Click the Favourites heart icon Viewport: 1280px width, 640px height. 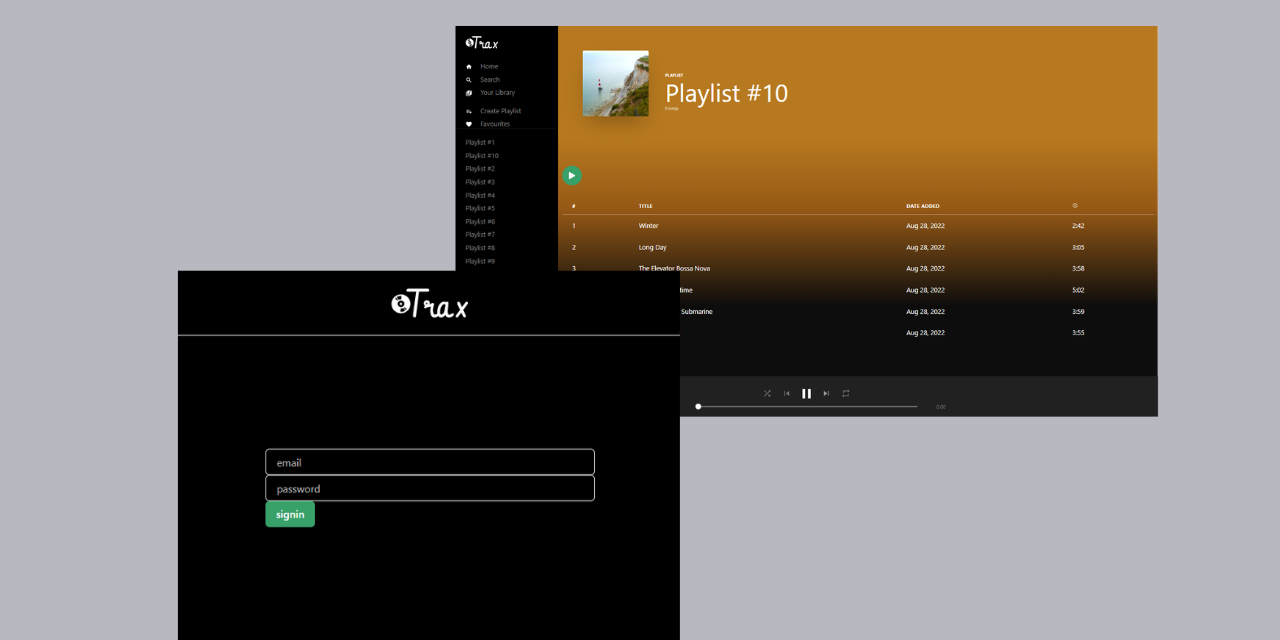(x=469, y=124)
